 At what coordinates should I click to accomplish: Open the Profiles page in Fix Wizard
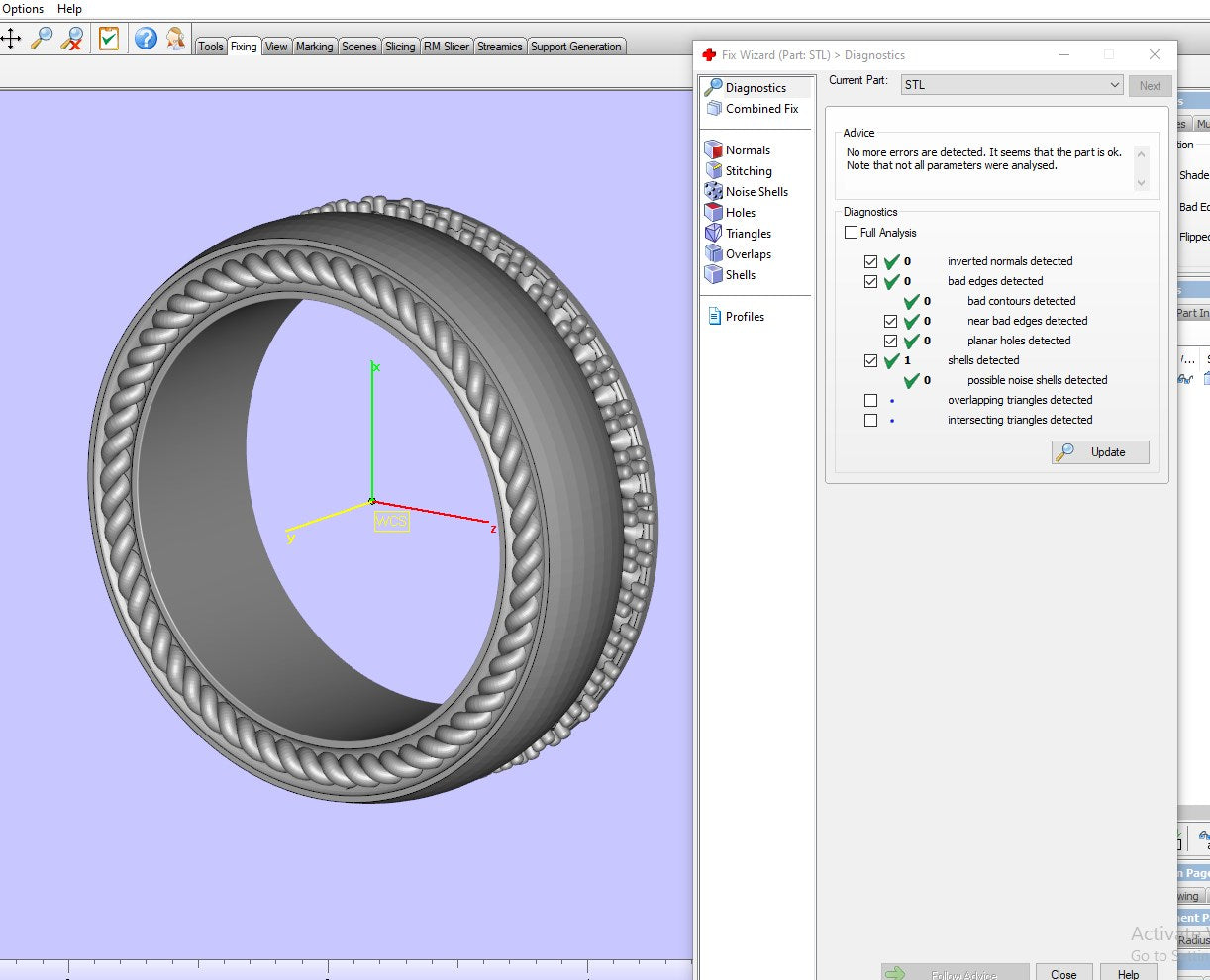[x=744, y=317]
